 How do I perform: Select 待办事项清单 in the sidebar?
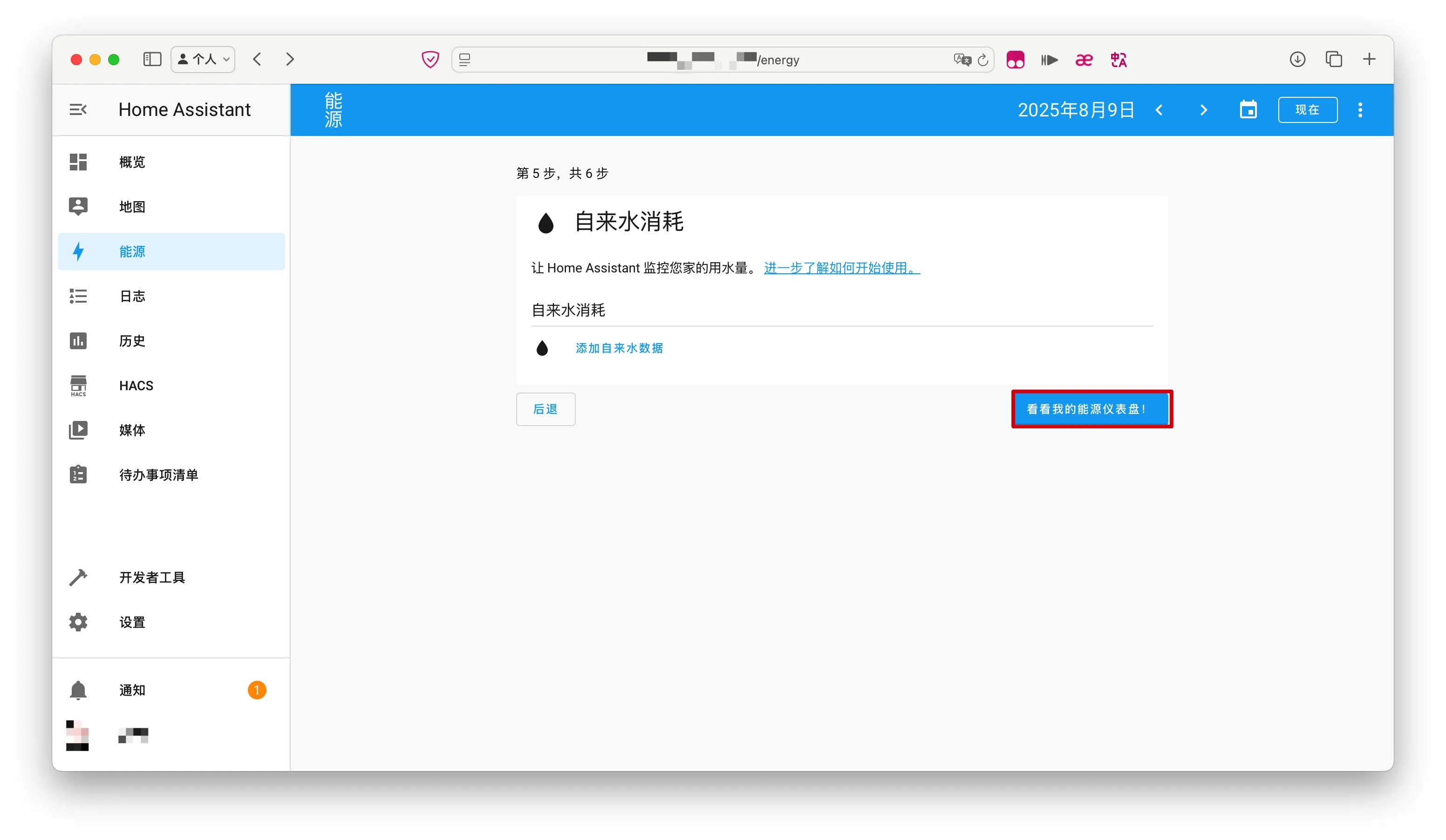coord(171,475)
